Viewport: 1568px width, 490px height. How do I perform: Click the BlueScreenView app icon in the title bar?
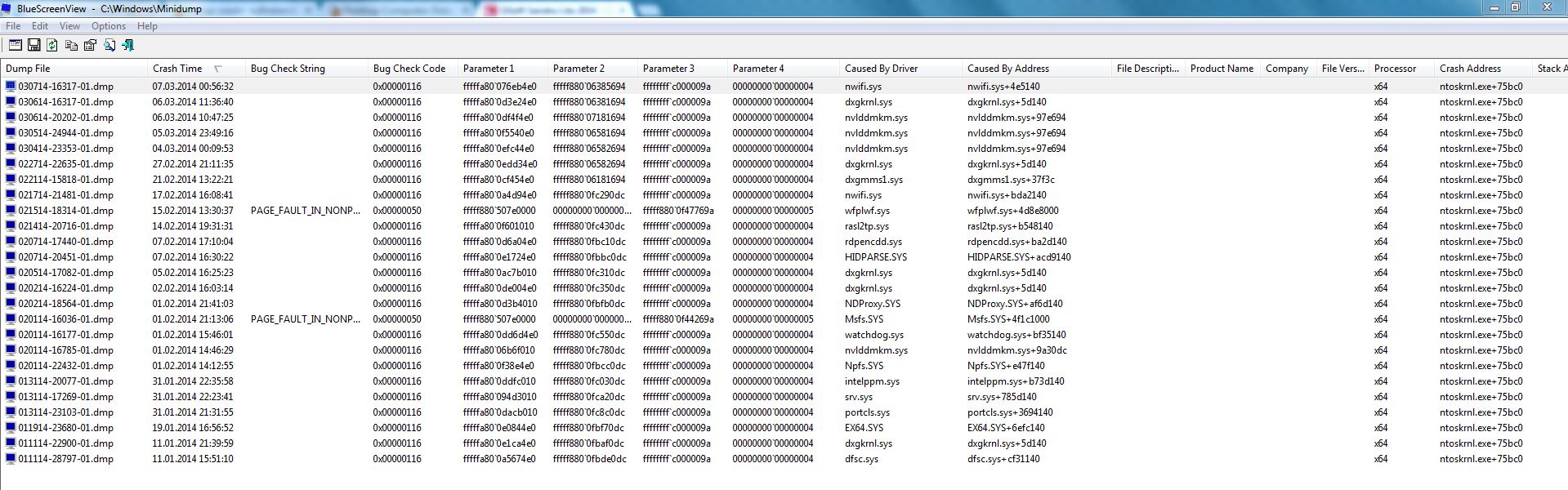(7, 8)
